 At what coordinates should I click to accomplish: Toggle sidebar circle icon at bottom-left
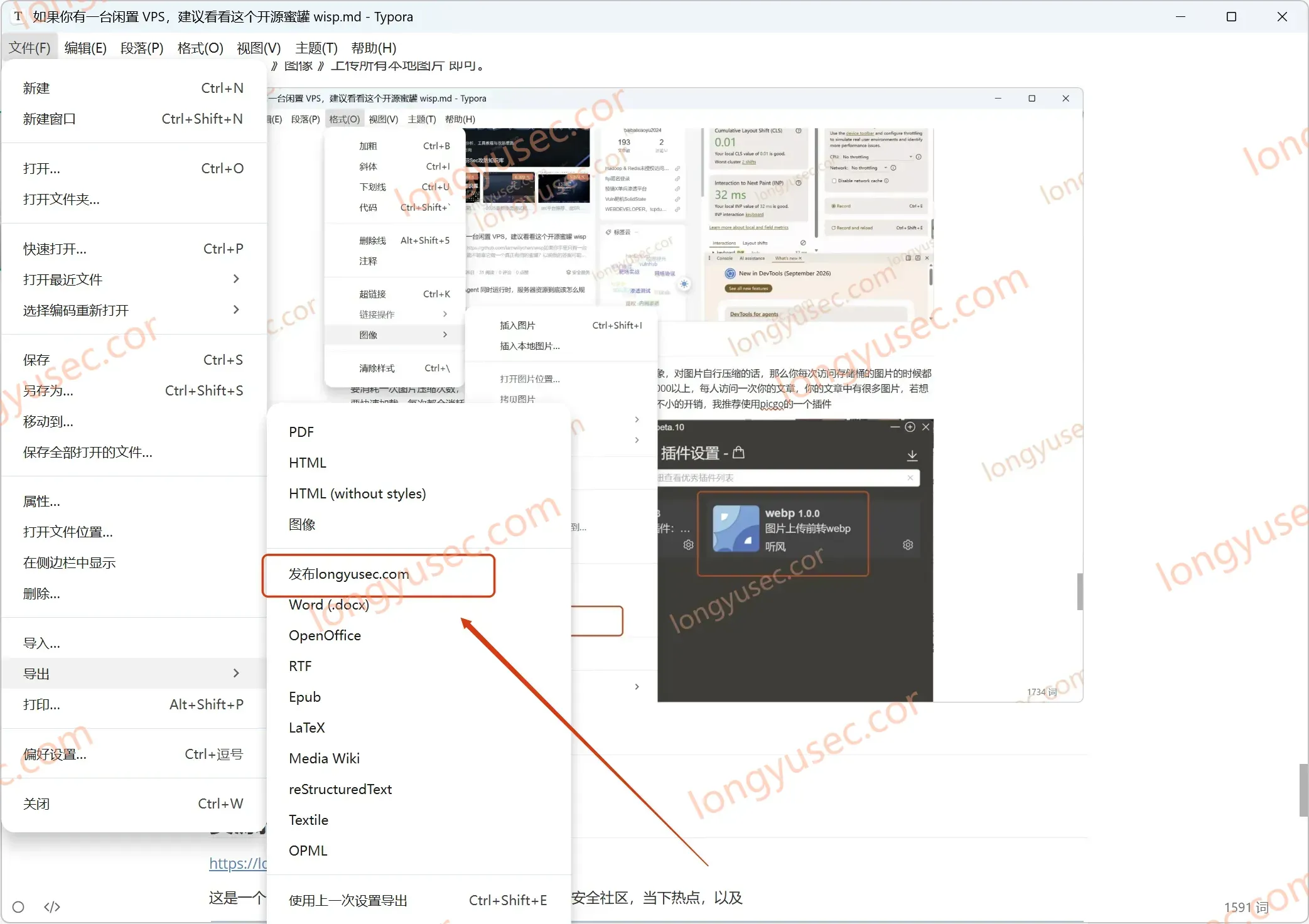[18, 906]
